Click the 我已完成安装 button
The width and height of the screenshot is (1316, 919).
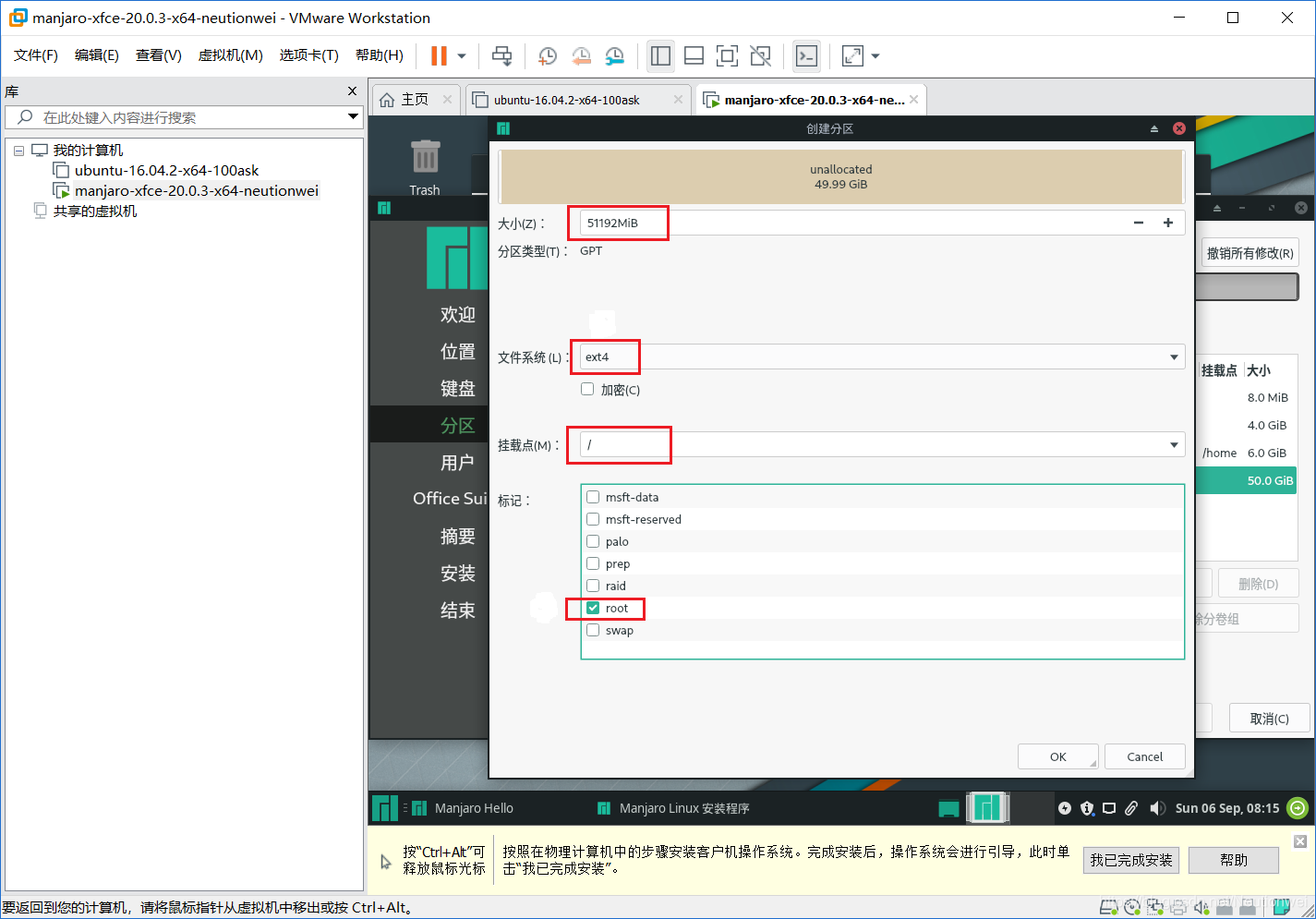click(x=1131, y=860)
